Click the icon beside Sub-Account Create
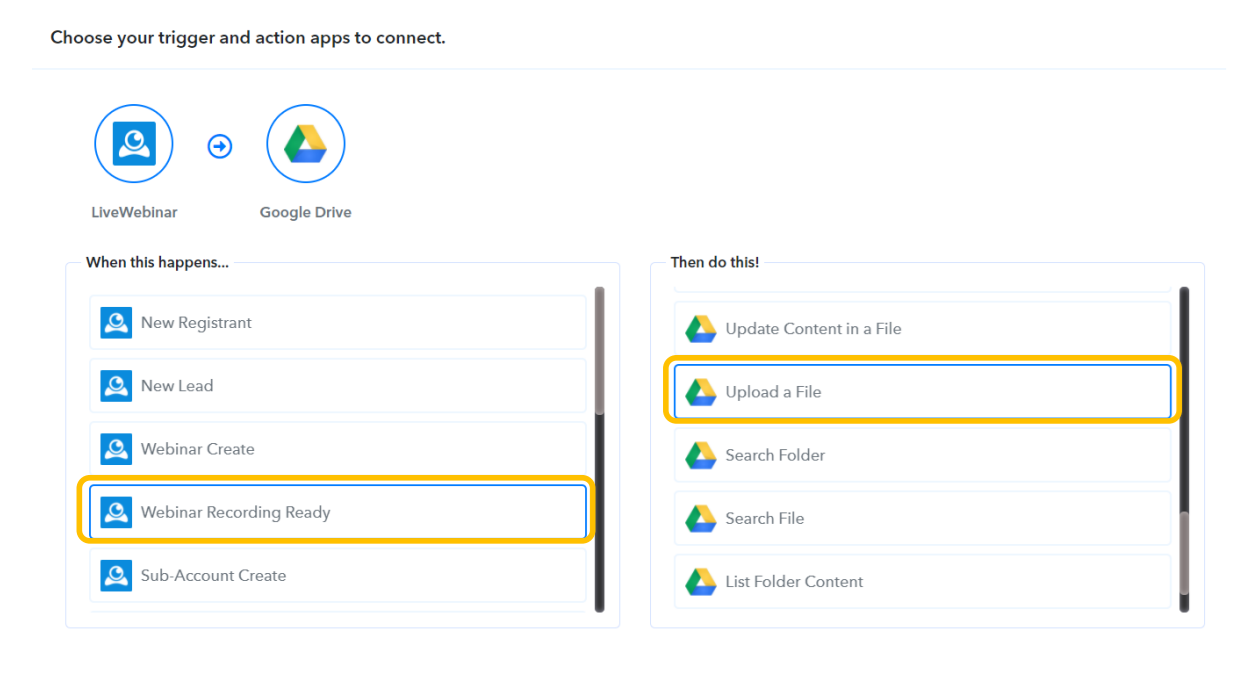The width and height of the screenshot is (1255, 693). point(116,575)
